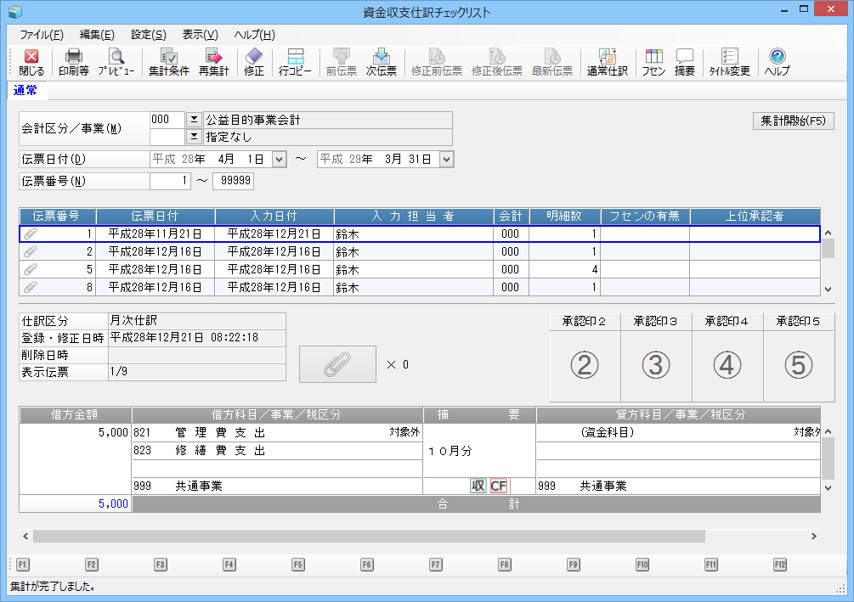Open 集計条件 aggregation conditions
Viewport: 854px width, 602px height.
[169, 62]
